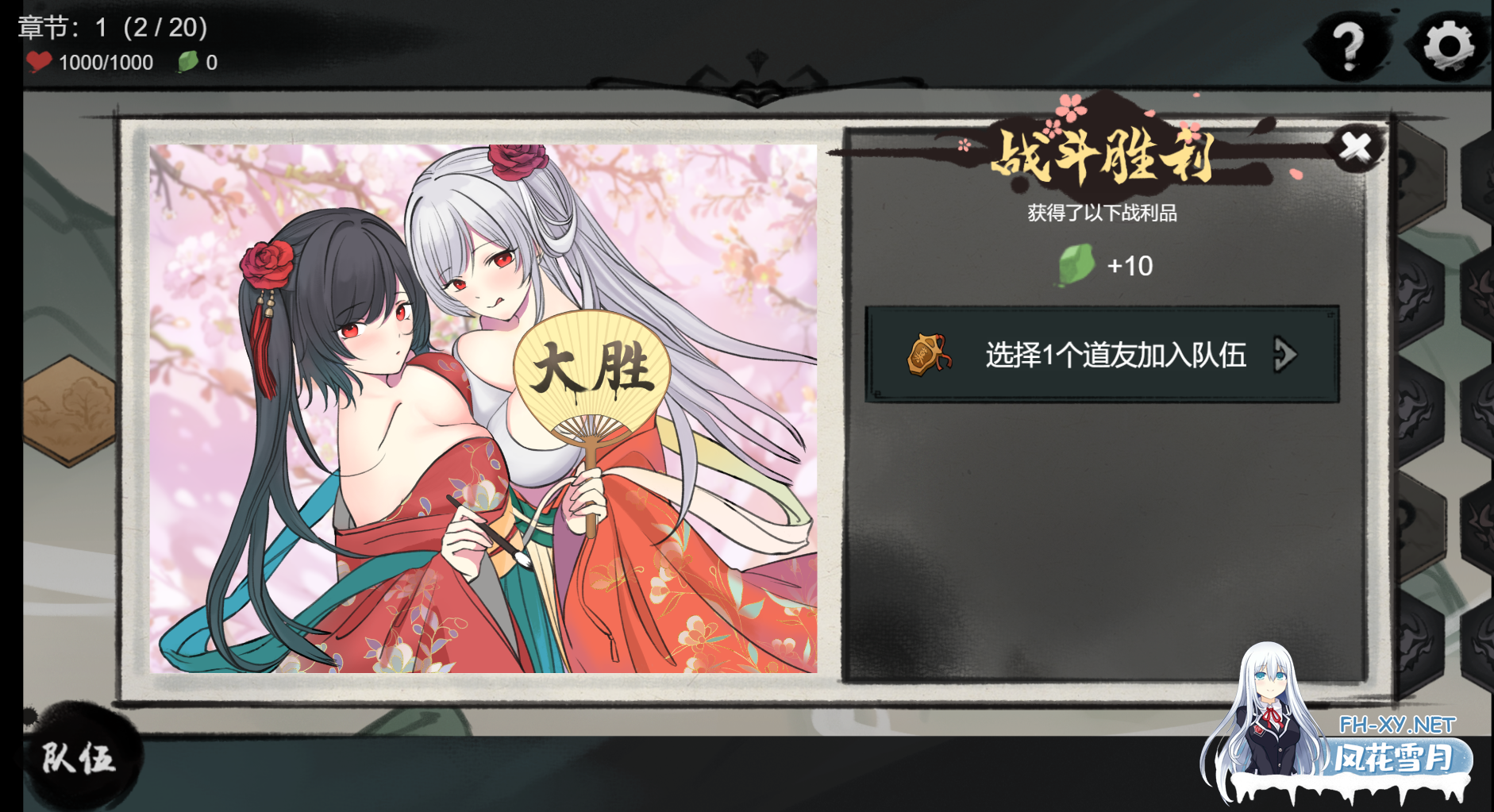Open the 队伍 team button
This screenshot has width=1494, height=812.
point(78,758)
